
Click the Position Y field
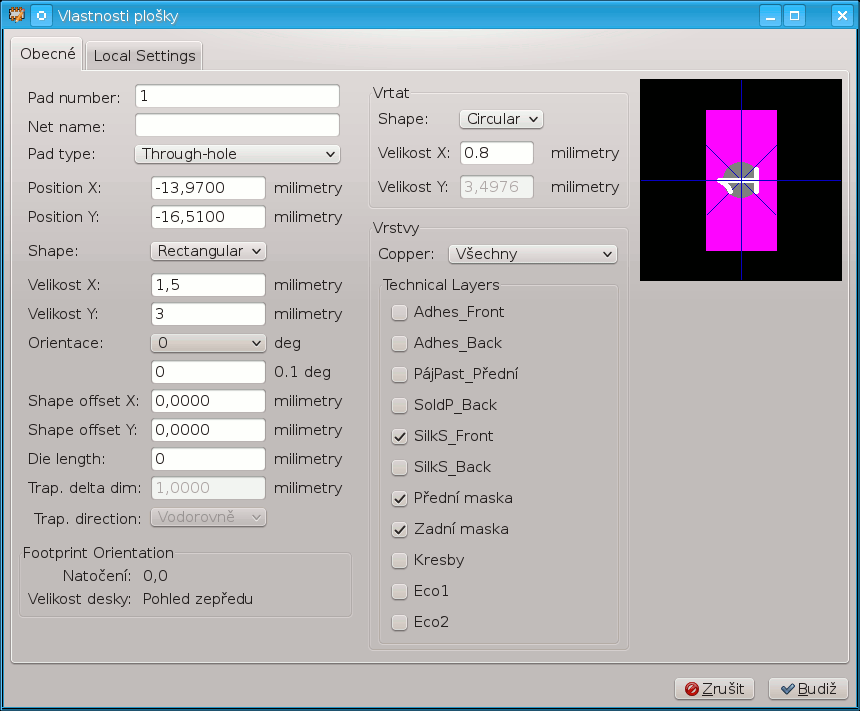click(x=208, y=217)
